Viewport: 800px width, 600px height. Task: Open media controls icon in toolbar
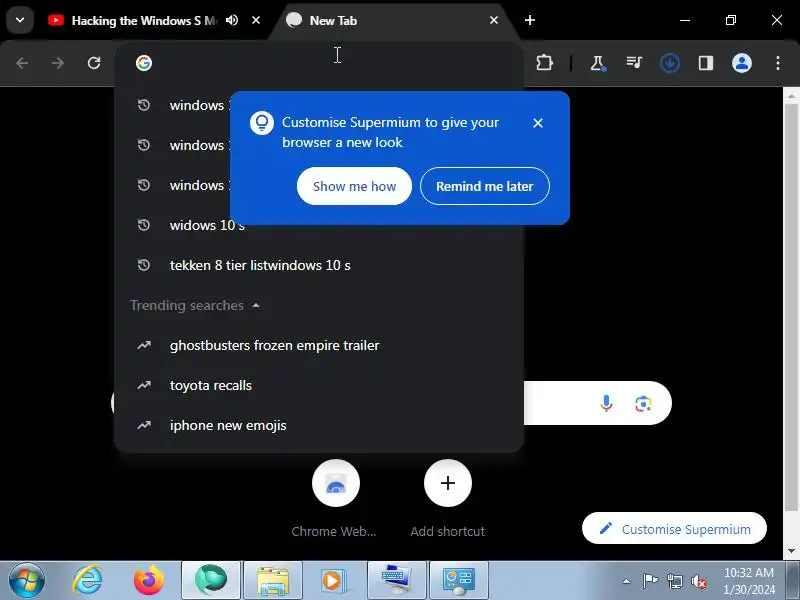[634, 63]
